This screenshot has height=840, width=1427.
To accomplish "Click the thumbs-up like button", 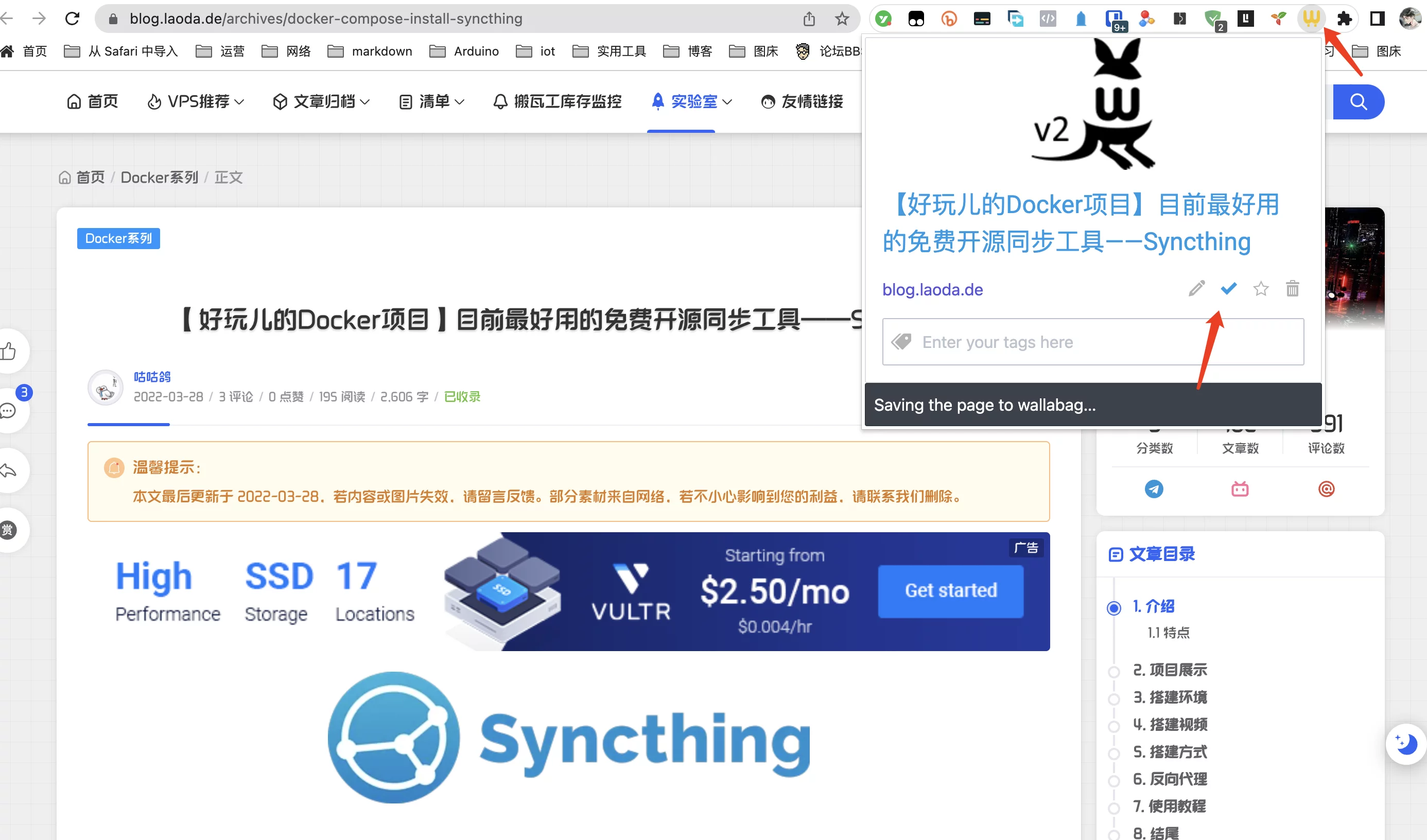I will click(9, 352).
